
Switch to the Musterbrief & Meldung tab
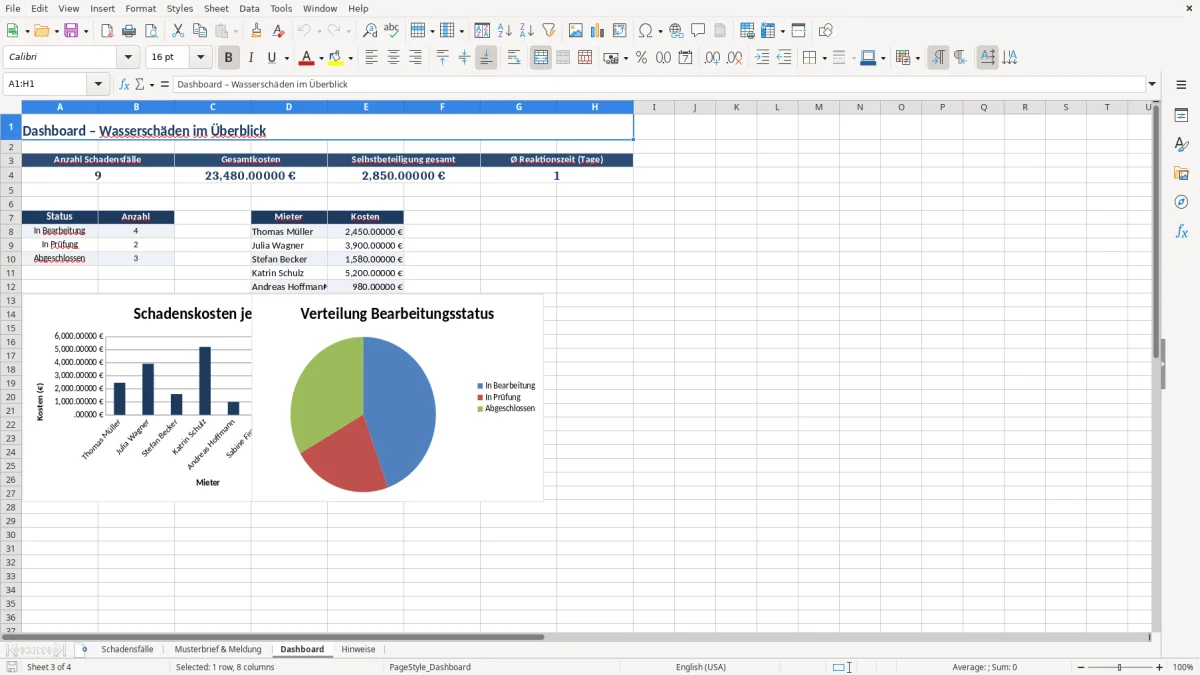(218, 649)
